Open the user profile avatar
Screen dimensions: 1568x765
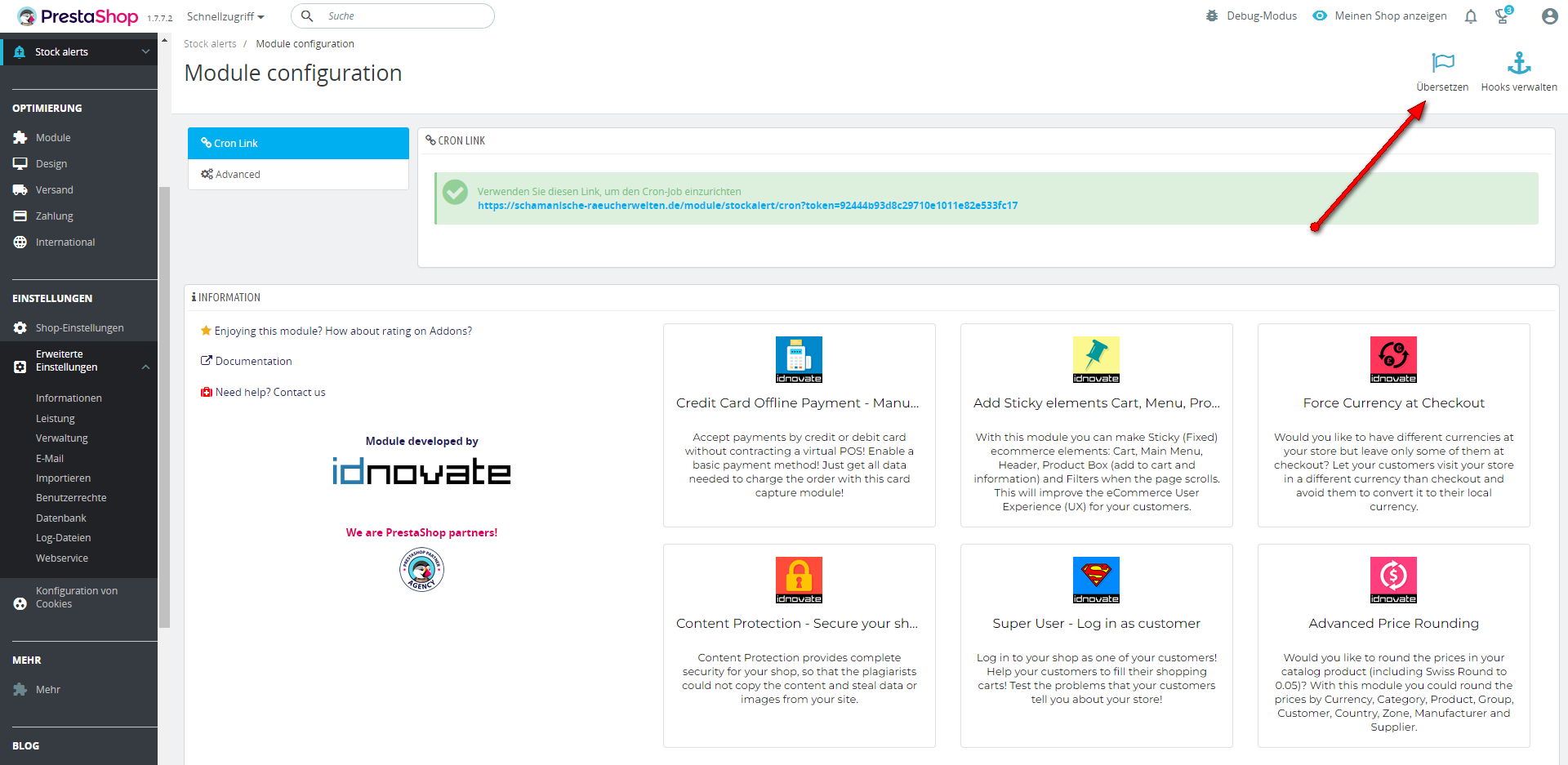(1549, 16)
